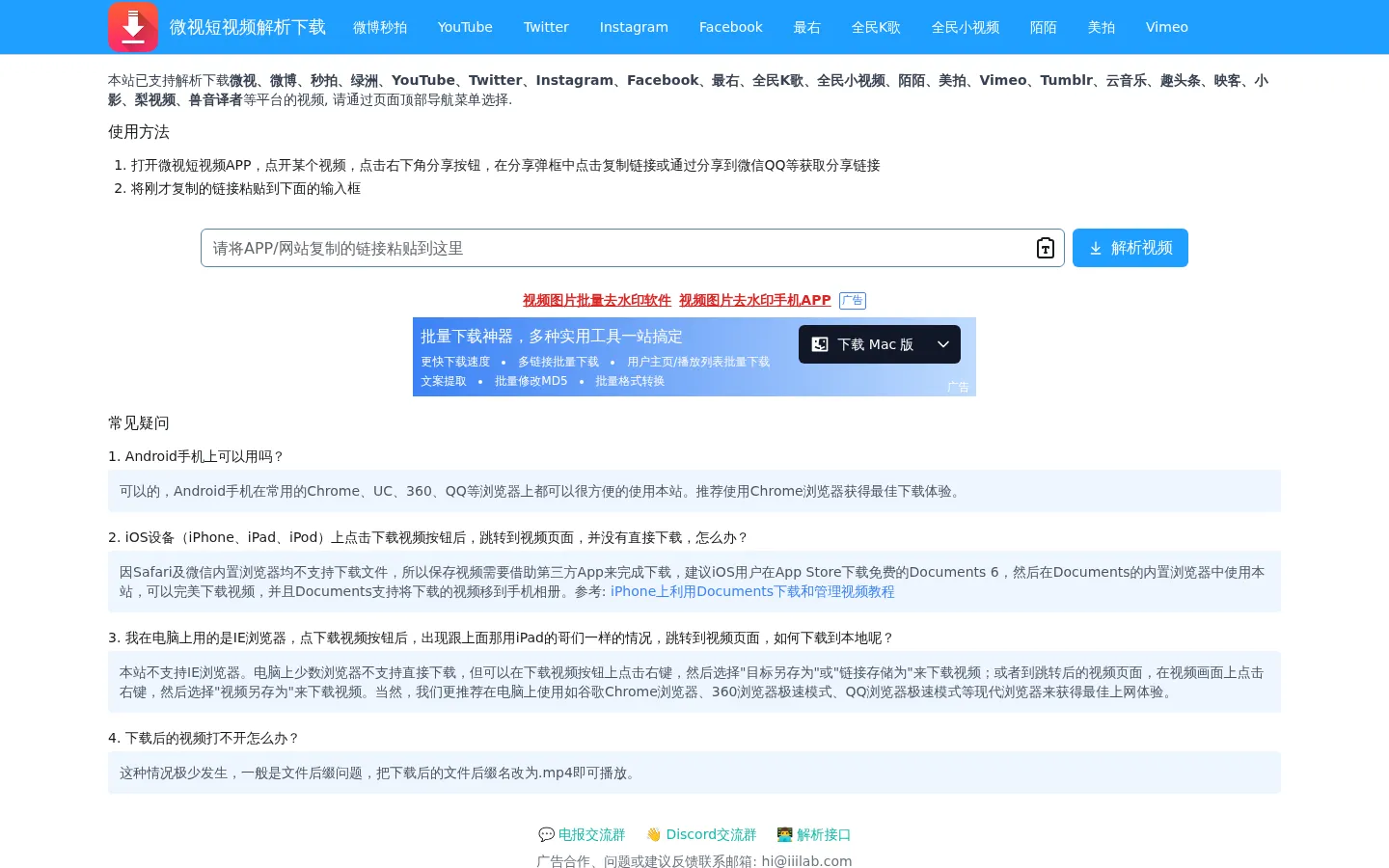
Task: Open the Twitter nav item
Action: pyautogui.click(x=546, y=27)
